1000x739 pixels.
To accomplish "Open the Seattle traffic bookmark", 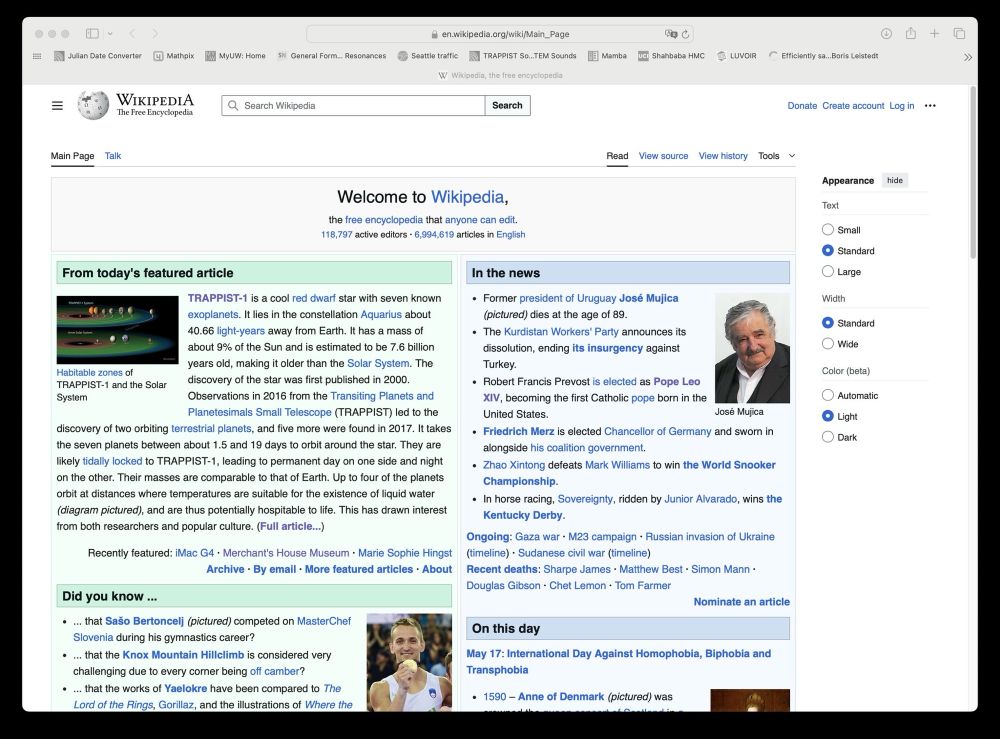I will [x=428, y=56].
